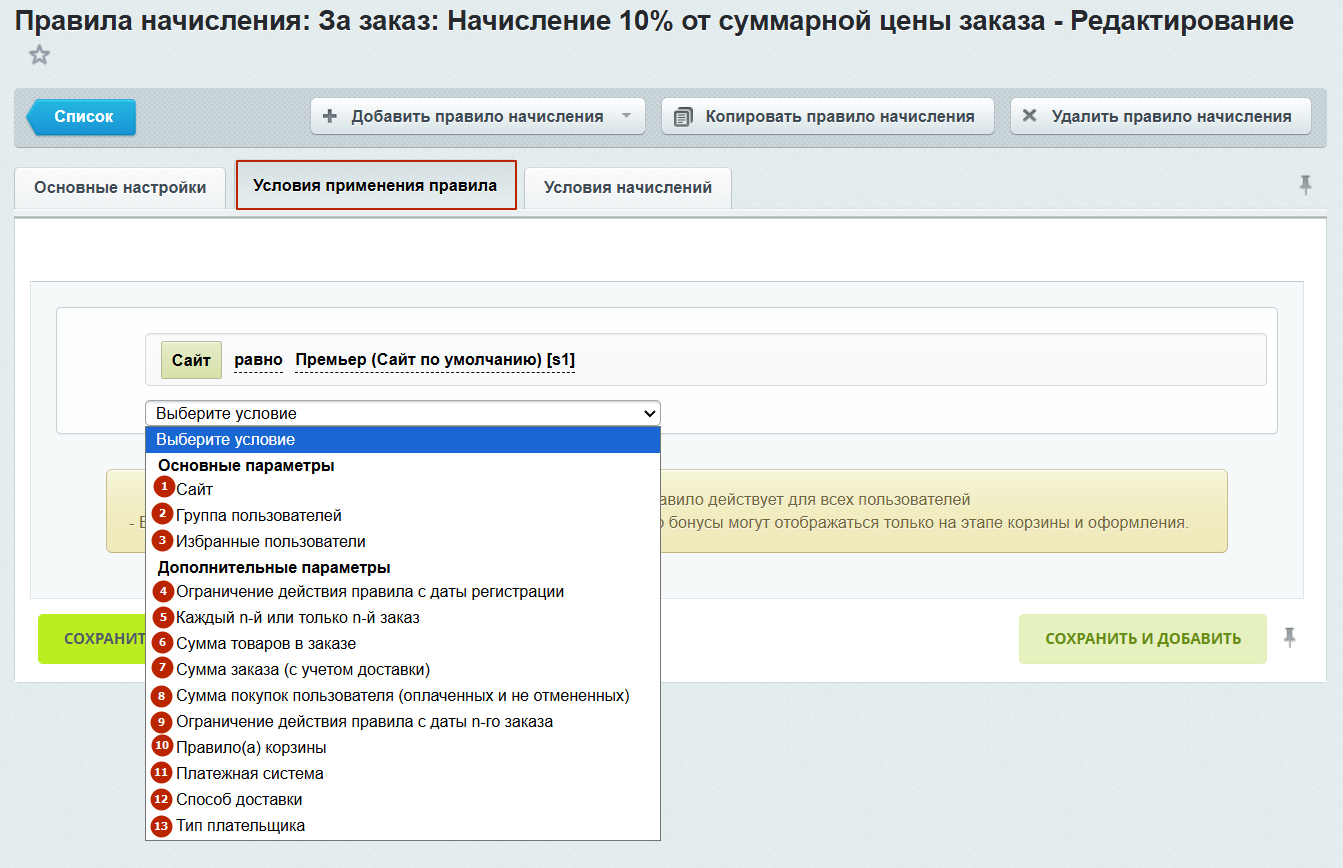Select Избранные пользователи condition option
This screenshot has width=1343, height=868.
[x=270, y=542]
